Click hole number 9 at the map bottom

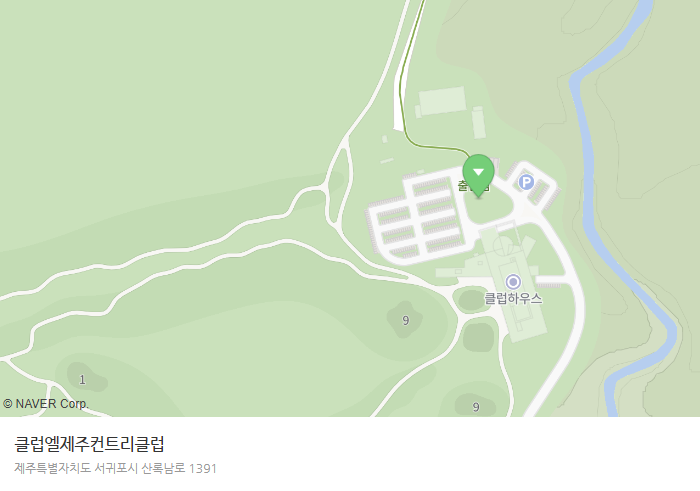[x=476, y=407]
